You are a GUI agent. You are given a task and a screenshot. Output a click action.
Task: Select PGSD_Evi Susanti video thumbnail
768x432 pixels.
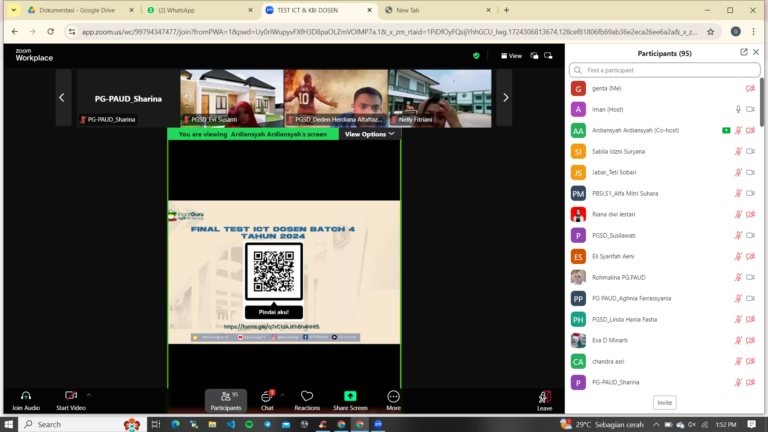pos(232,98)
